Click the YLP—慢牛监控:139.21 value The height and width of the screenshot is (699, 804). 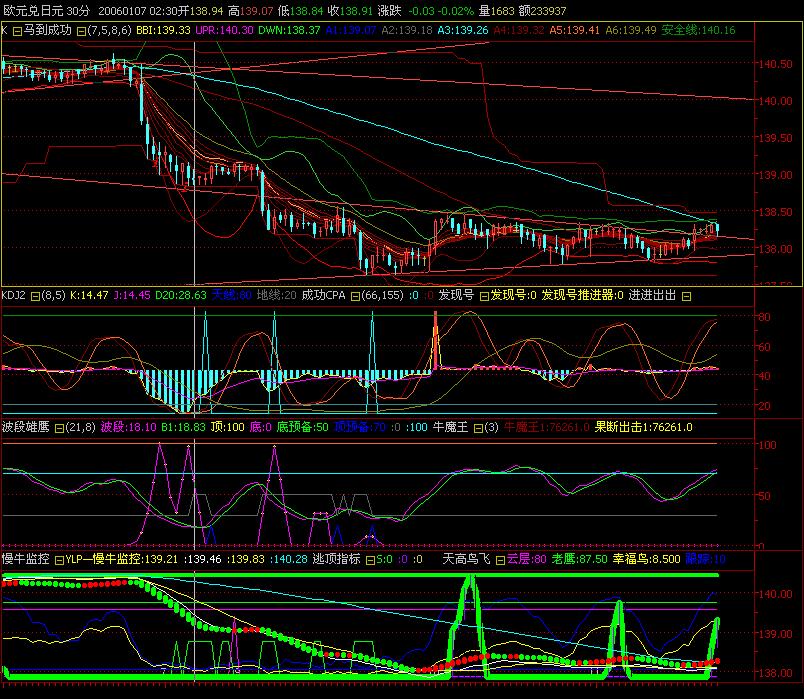122,559
